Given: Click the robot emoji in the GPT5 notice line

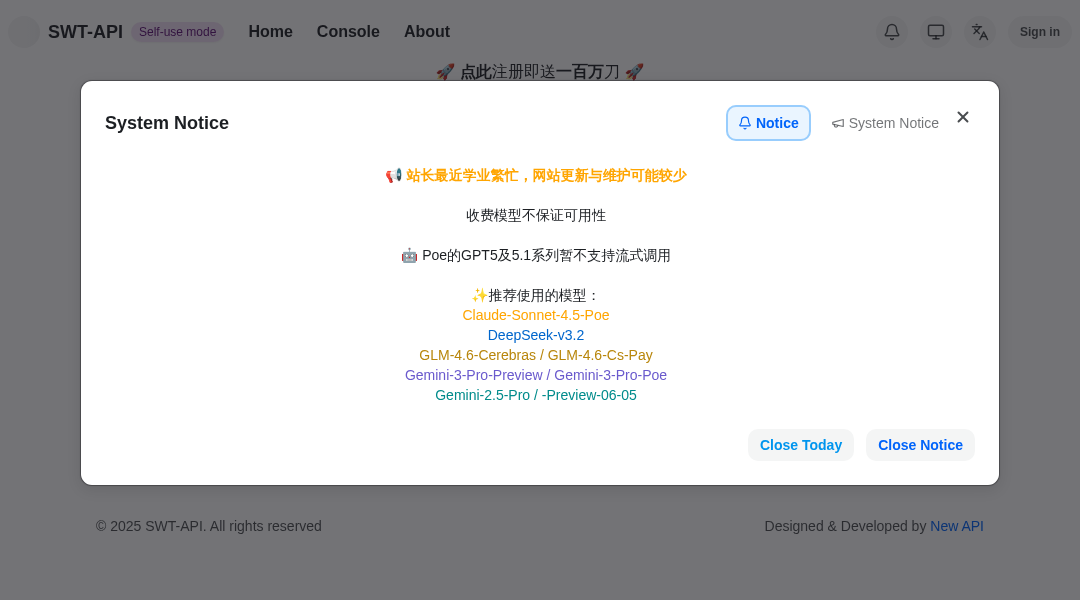Looking at the screenshot, I should click(408, 255).
